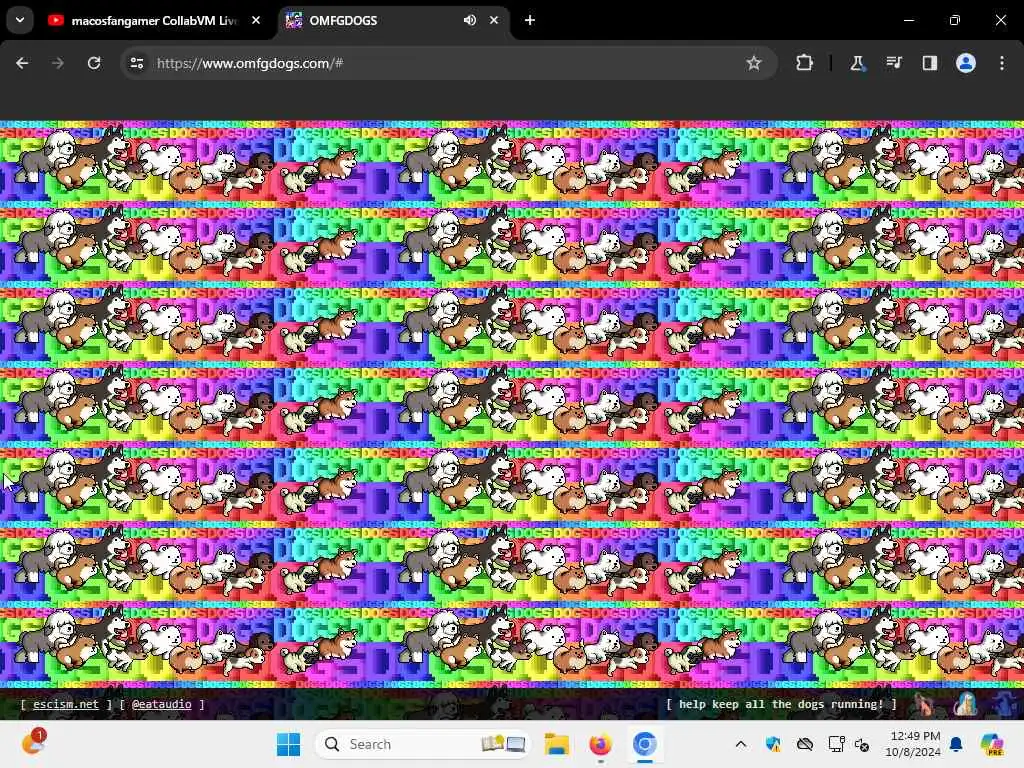
Task: Open the Chrome profile avatar
Action: (x=966, y=63)
